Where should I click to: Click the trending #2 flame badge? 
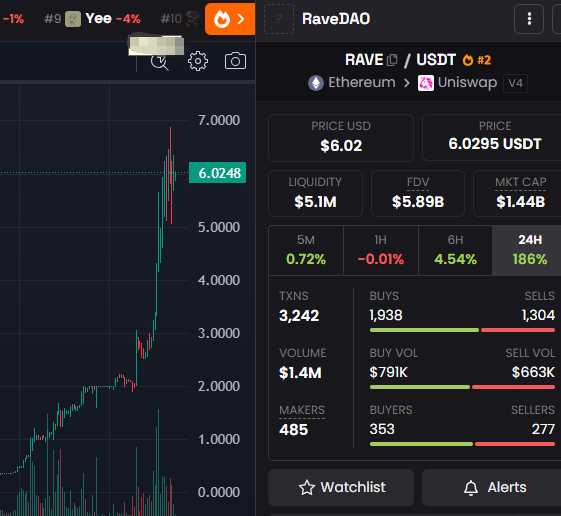[x=477, y=60]
